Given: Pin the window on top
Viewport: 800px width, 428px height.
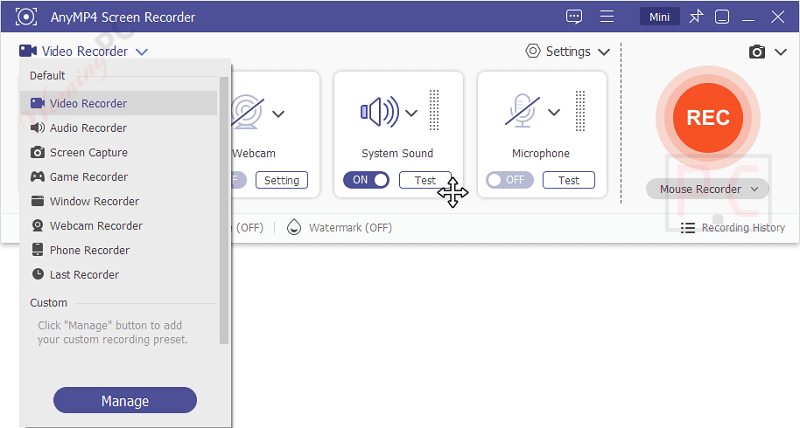Looking at the screenshot, I should pos(696,17).
